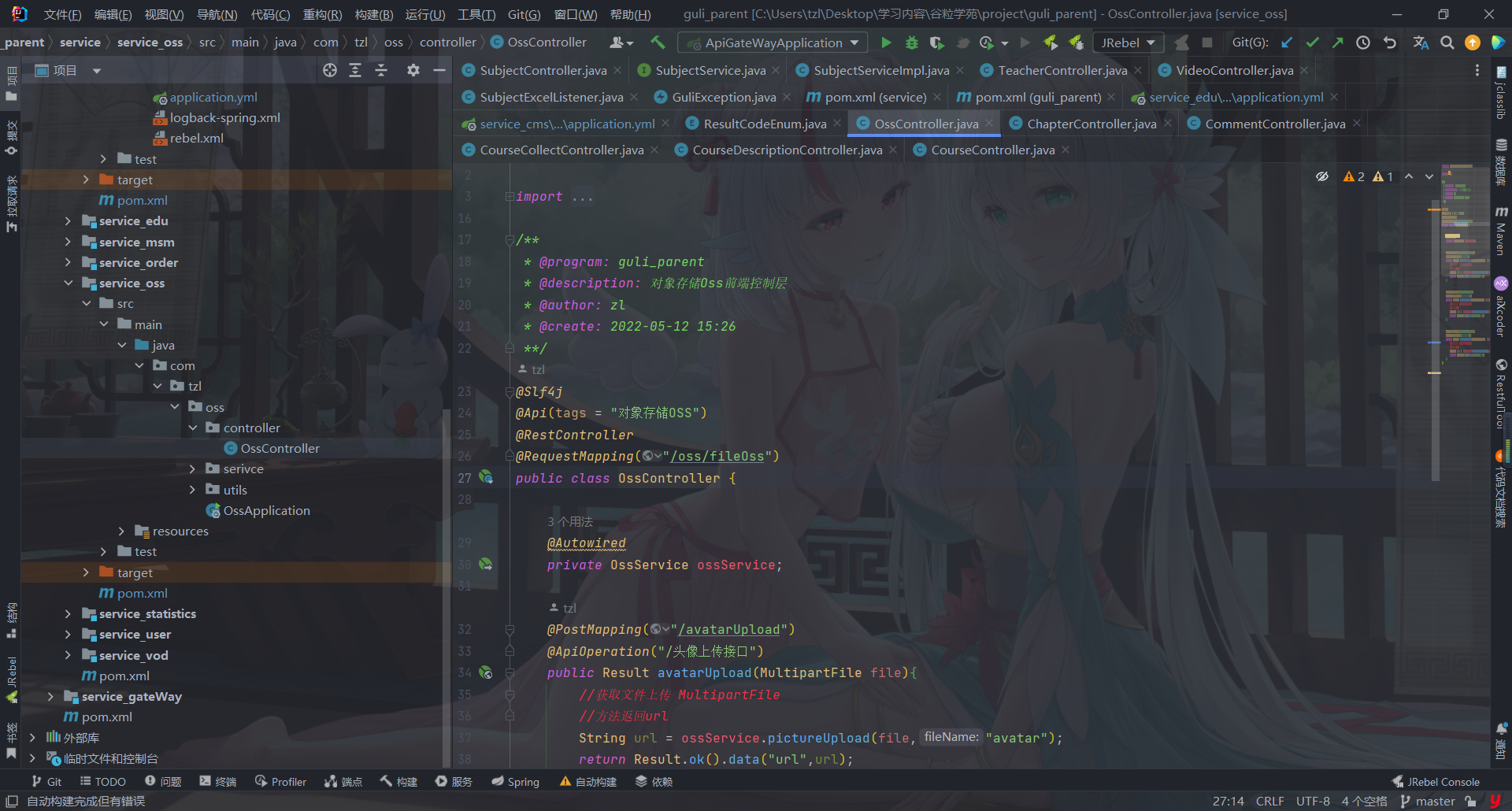Fold avatarUpload method at line 34
Viewport: 1512px width, 811px height.
pos(510,672)
